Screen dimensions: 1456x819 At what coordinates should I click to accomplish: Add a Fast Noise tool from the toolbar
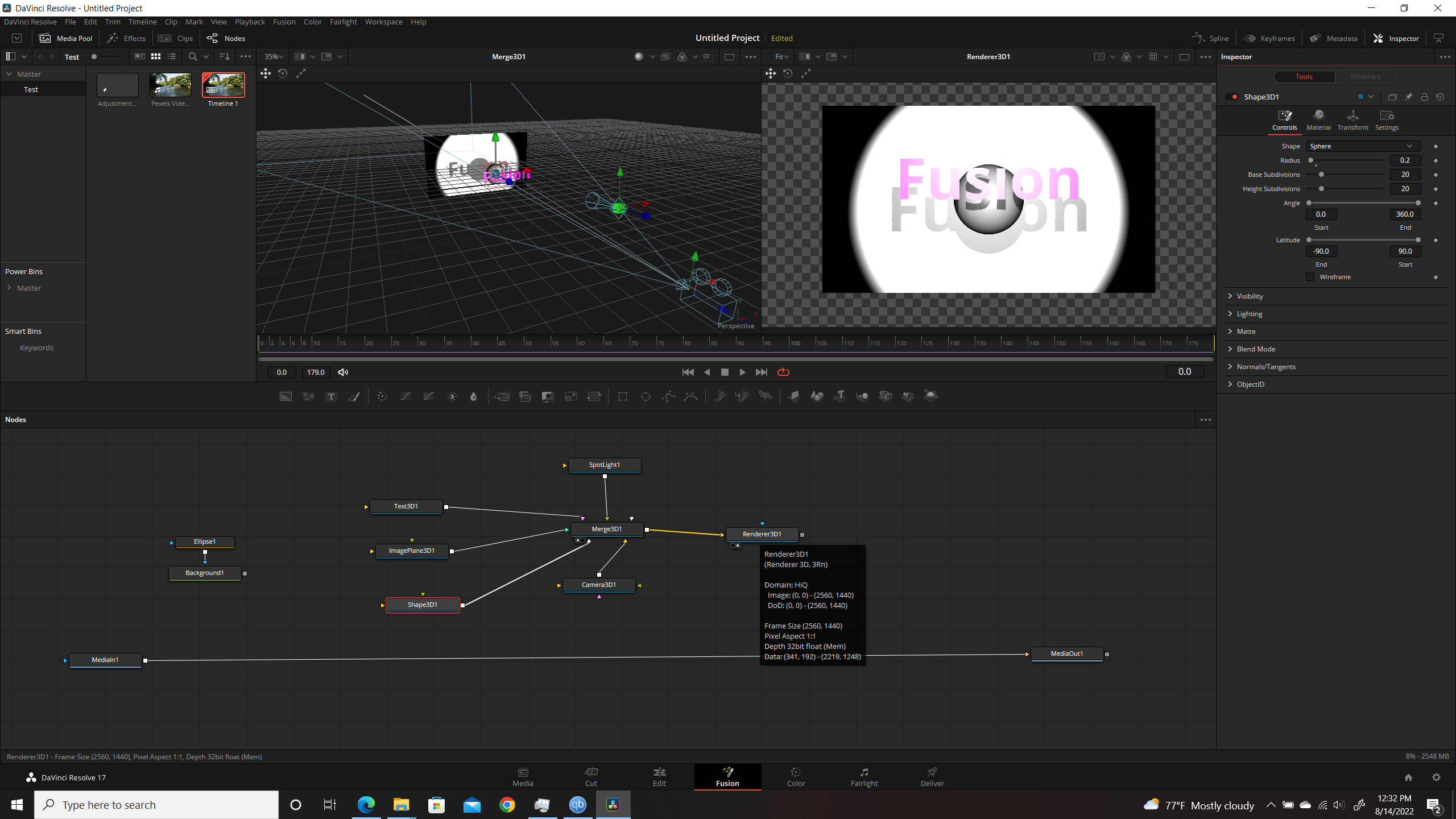pyautogui.click(x=308, y=396)
